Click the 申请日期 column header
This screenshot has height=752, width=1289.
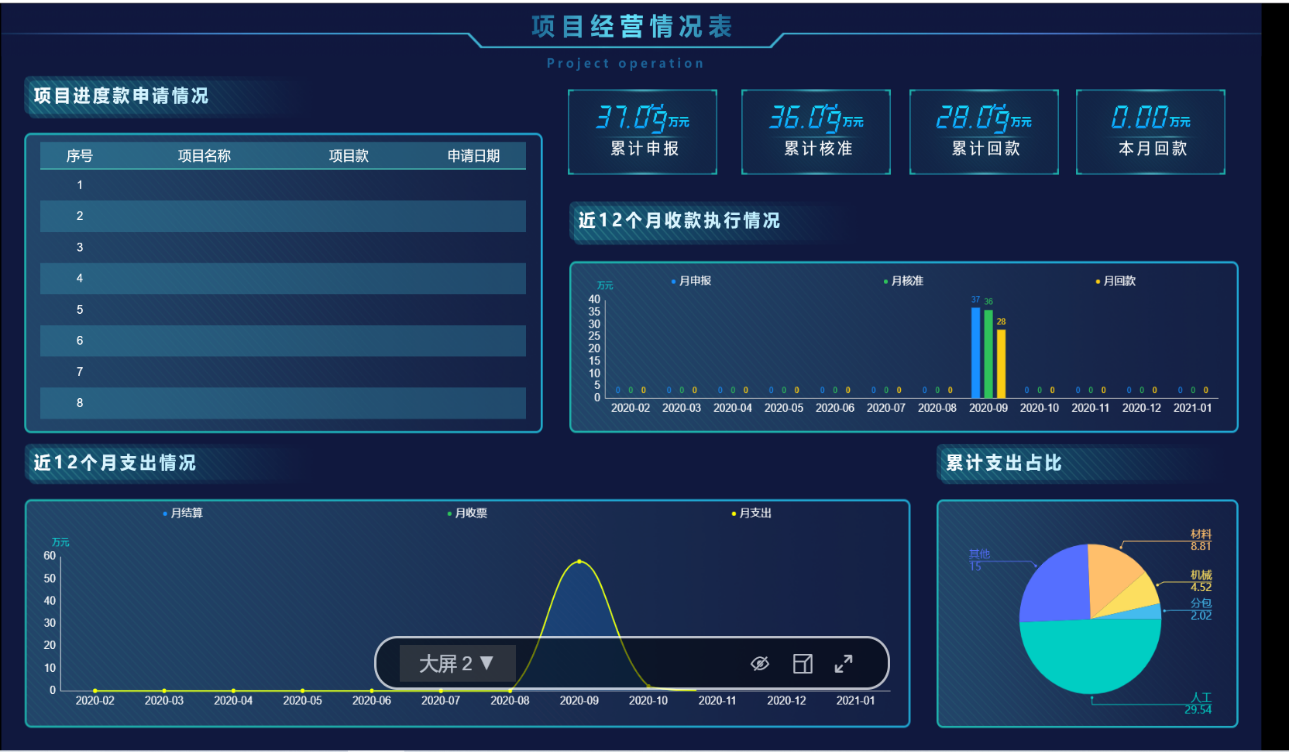click(473, 156)
